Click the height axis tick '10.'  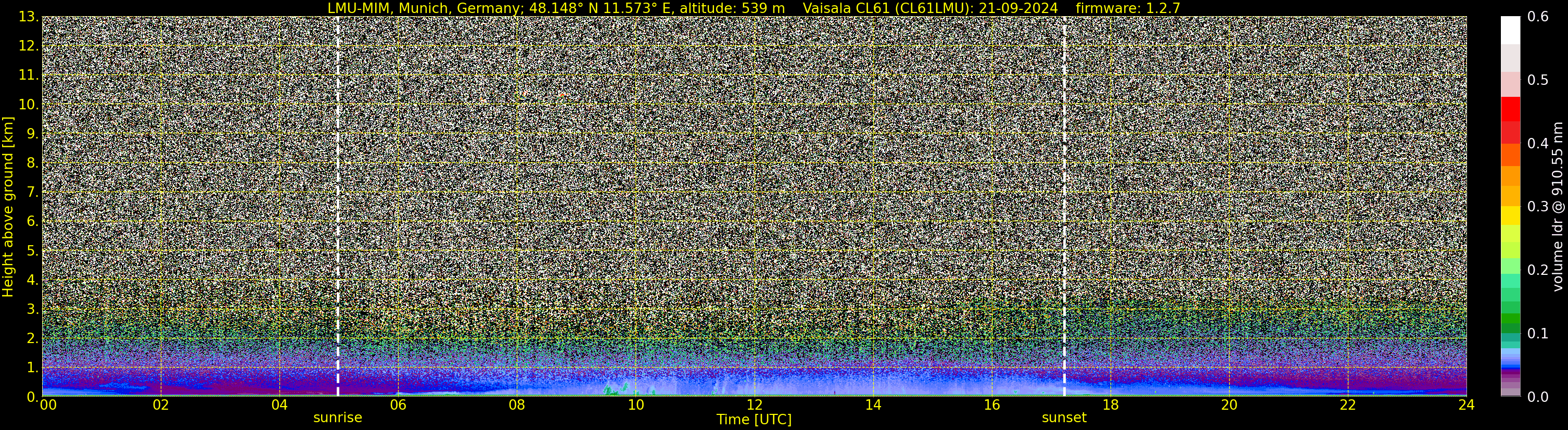[x=29, y=104]
